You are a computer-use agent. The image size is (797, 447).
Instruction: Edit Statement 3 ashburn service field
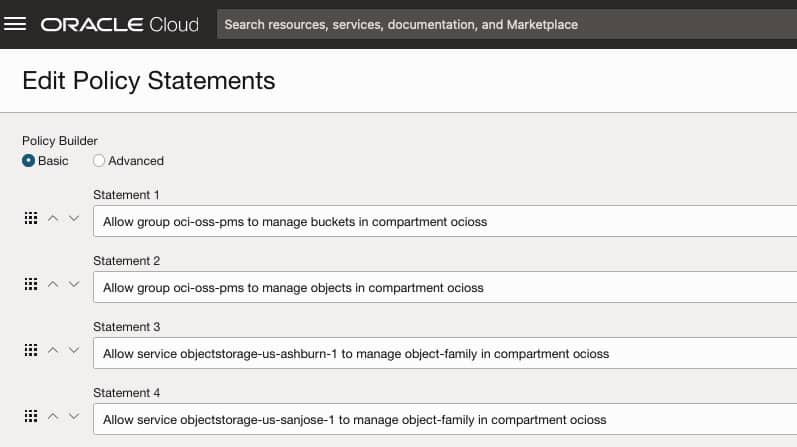point(445,353)
